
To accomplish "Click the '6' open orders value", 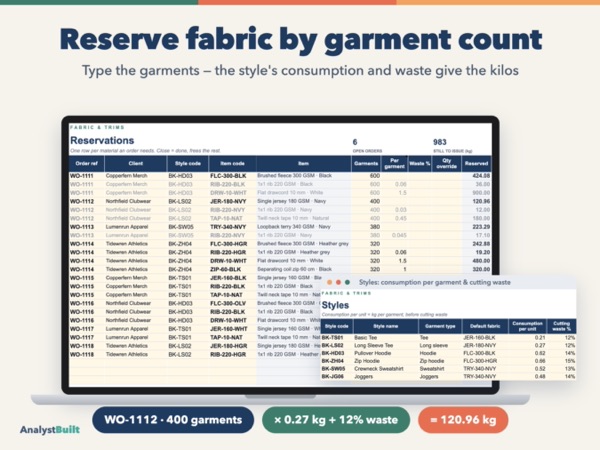I will 355,142.
